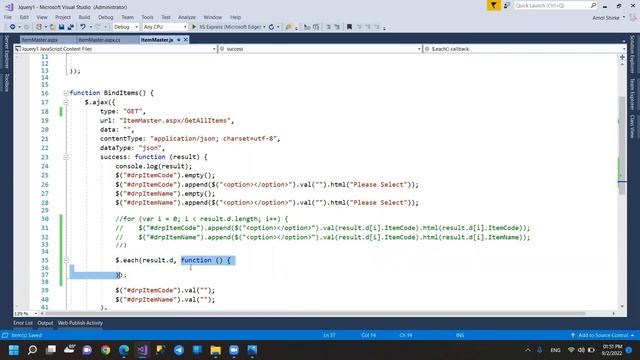Click the Navigate Backward toolbar icon

[x=13, y=27]
